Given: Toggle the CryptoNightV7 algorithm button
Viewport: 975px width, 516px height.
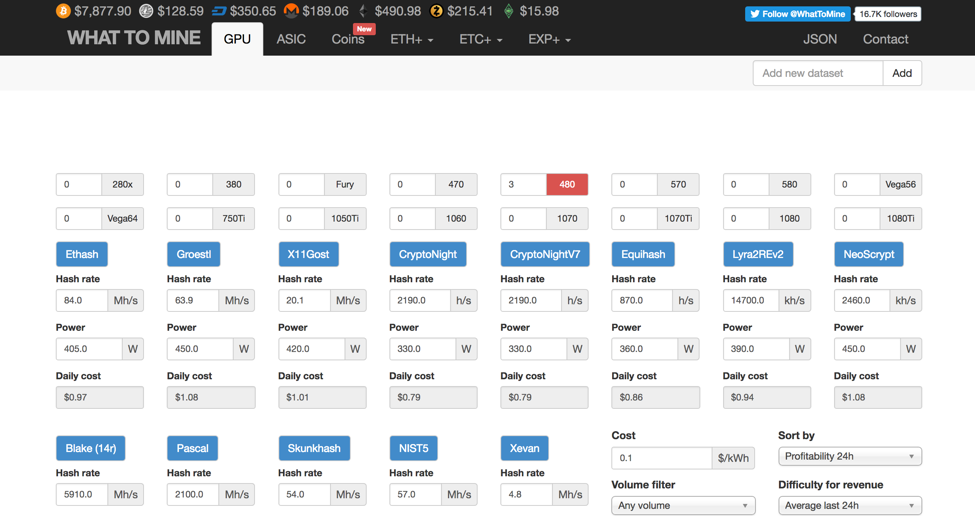Looking at the screenshot, I should 545,254.
